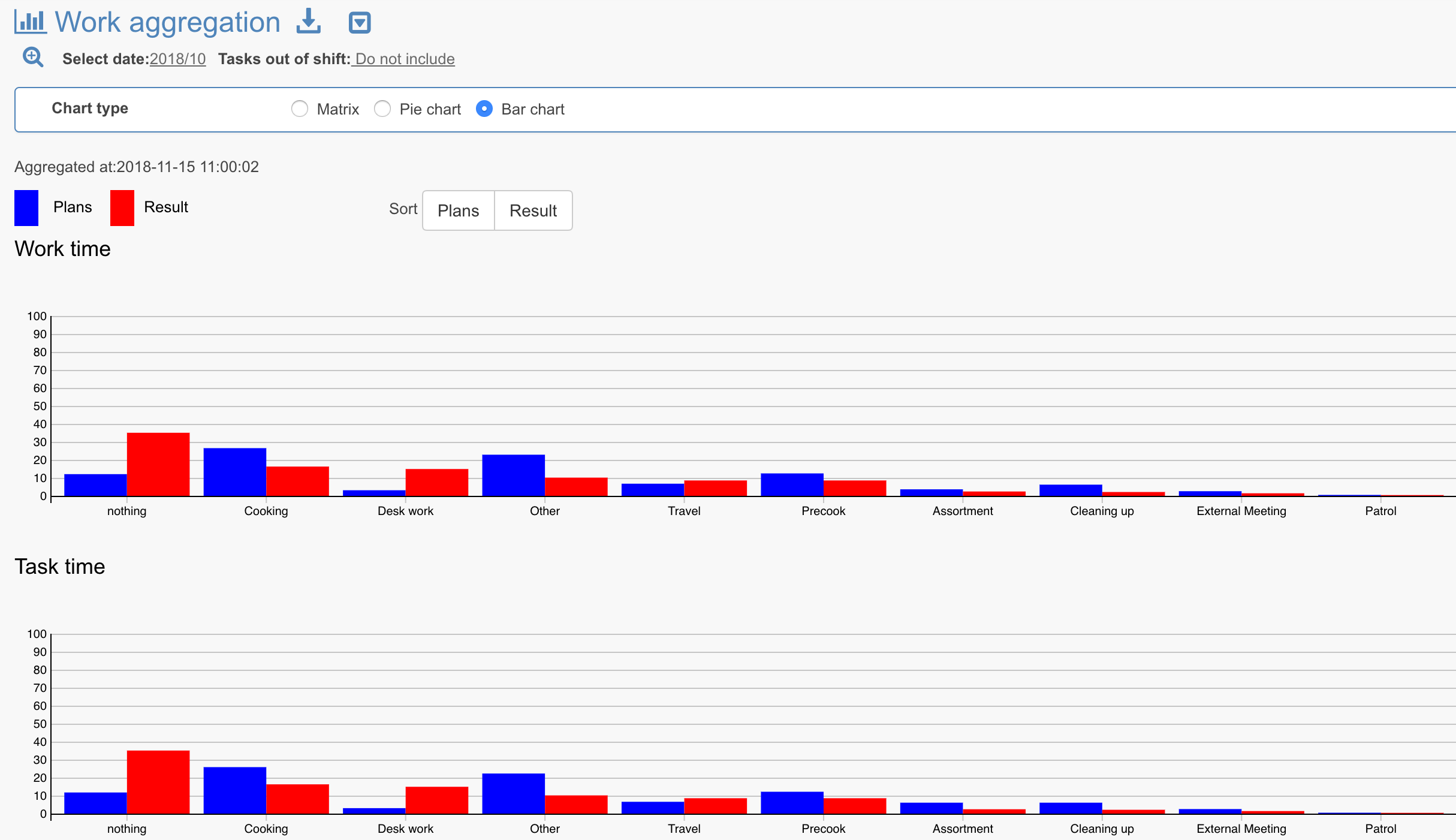Change the 'Do not include' tasks out of shift setting
The image size is (1456, 840).
(x=403, y=59)
